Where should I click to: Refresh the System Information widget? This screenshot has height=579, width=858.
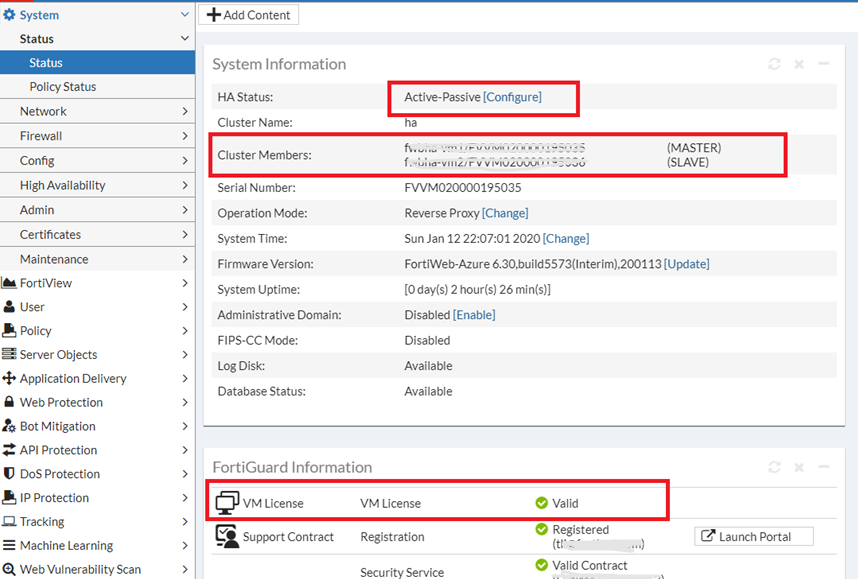point(774,63)
